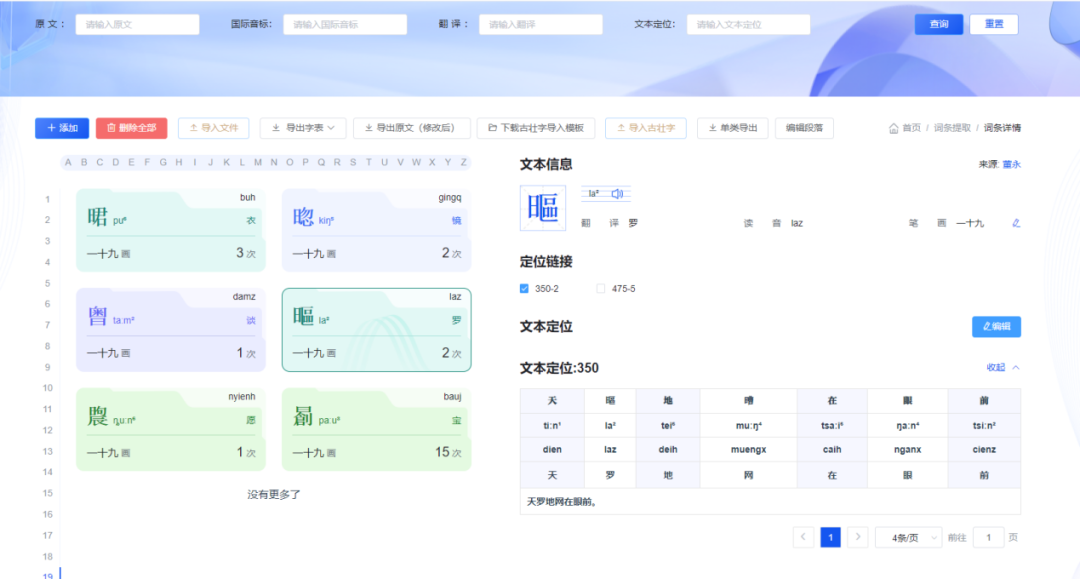Click the next-page arrow in pagination

(857, 537)
